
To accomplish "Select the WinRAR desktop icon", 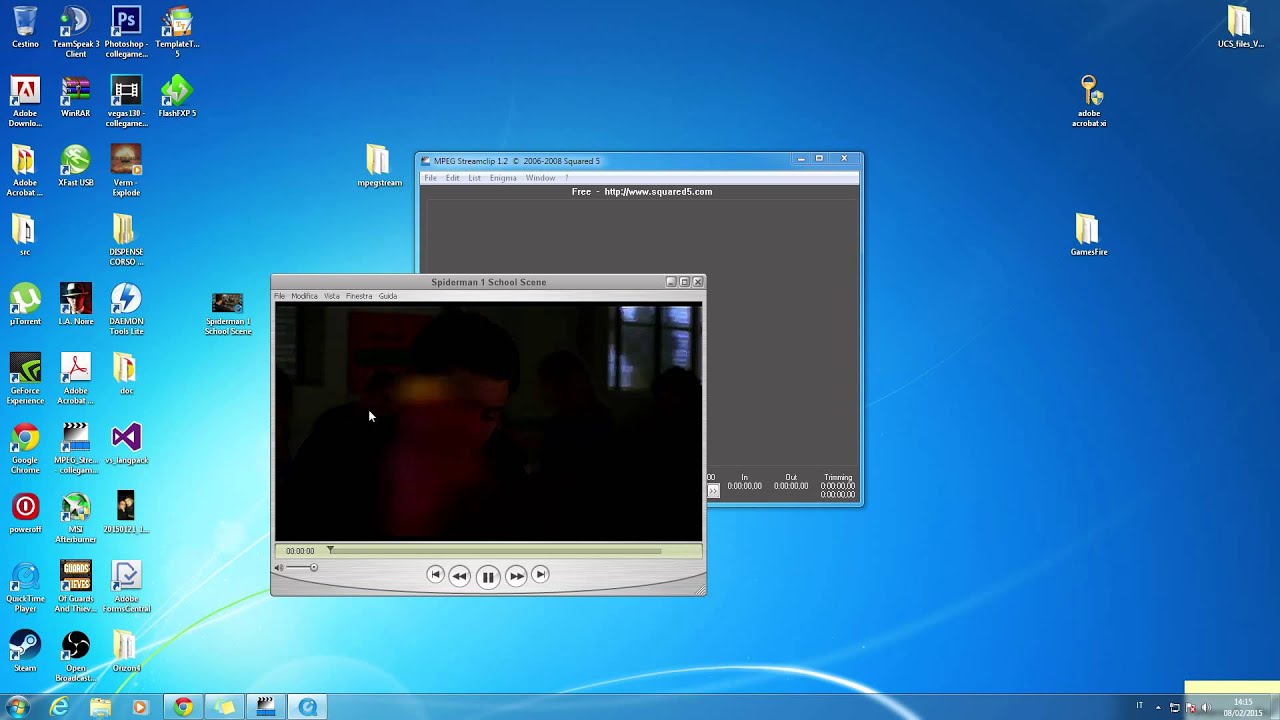I will point(76,97).
